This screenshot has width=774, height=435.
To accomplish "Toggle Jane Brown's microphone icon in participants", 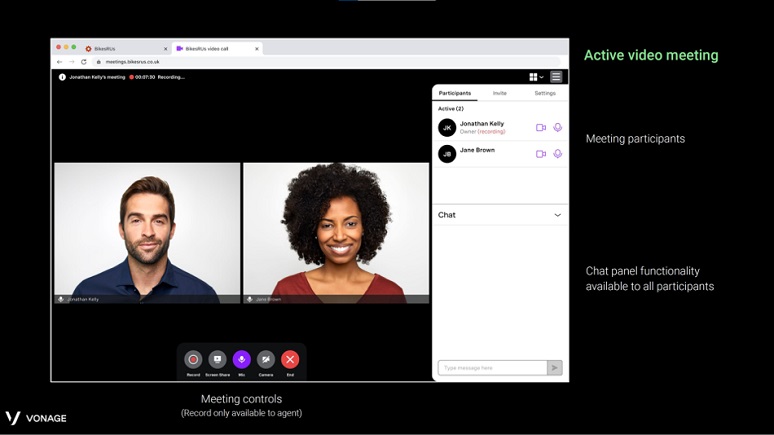I will point(558,154).
